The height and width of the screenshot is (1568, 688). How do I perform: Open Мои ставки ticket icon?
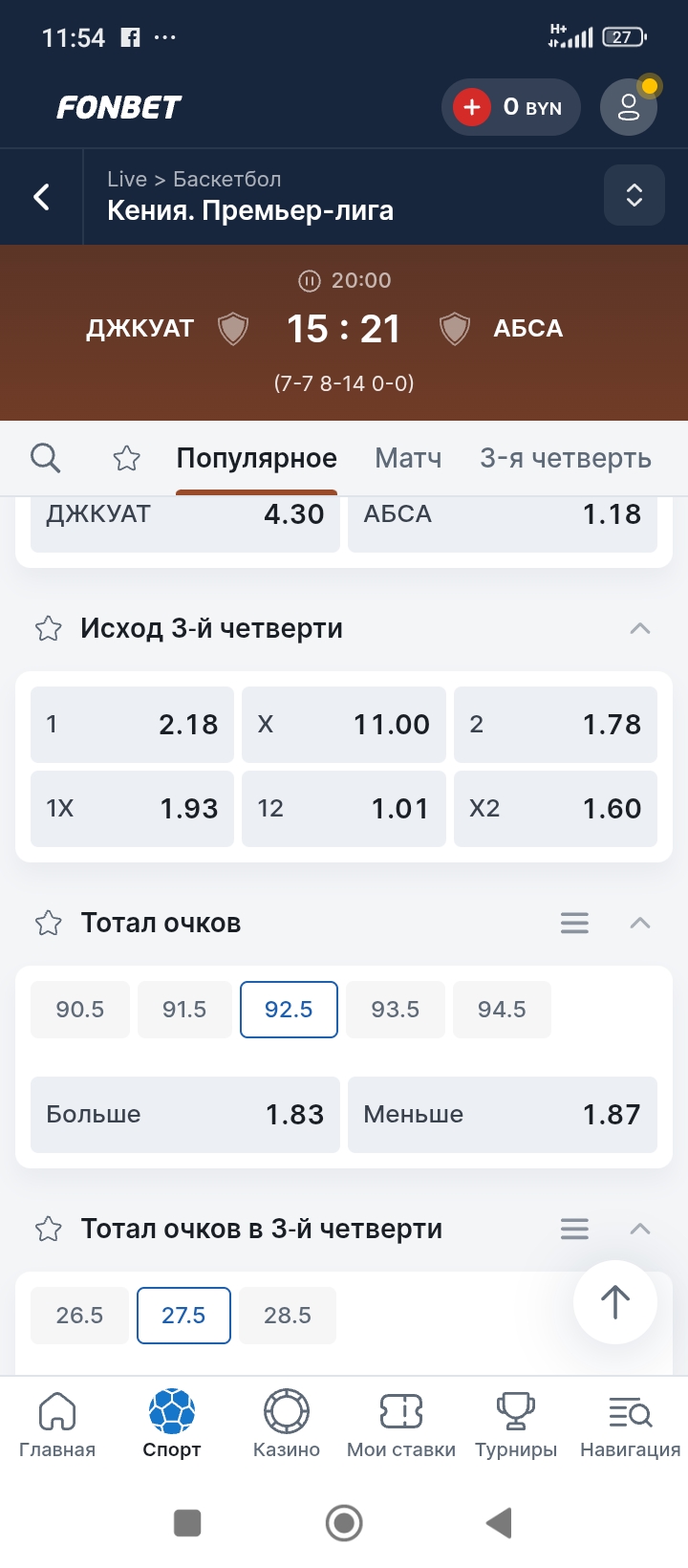[401, 1424]
